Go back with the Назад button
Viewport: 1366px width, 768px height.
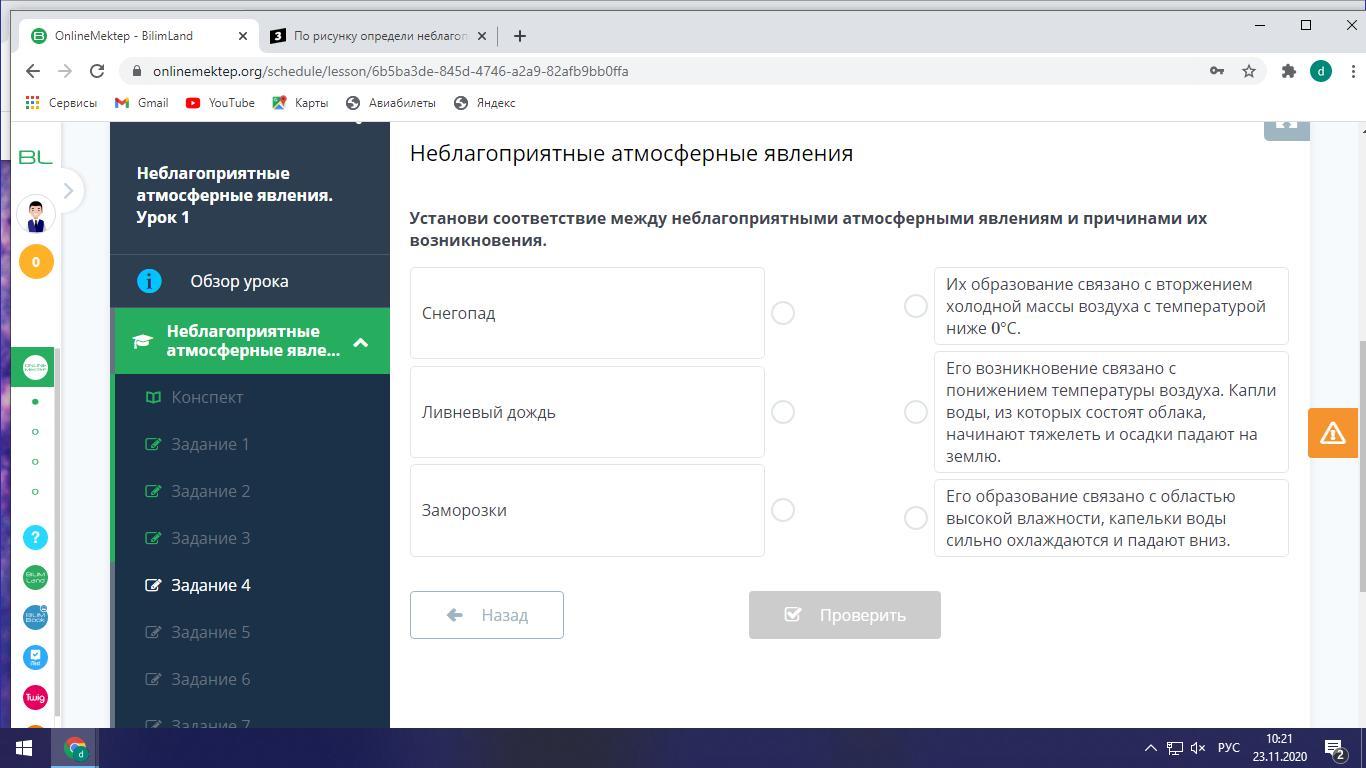486,615
